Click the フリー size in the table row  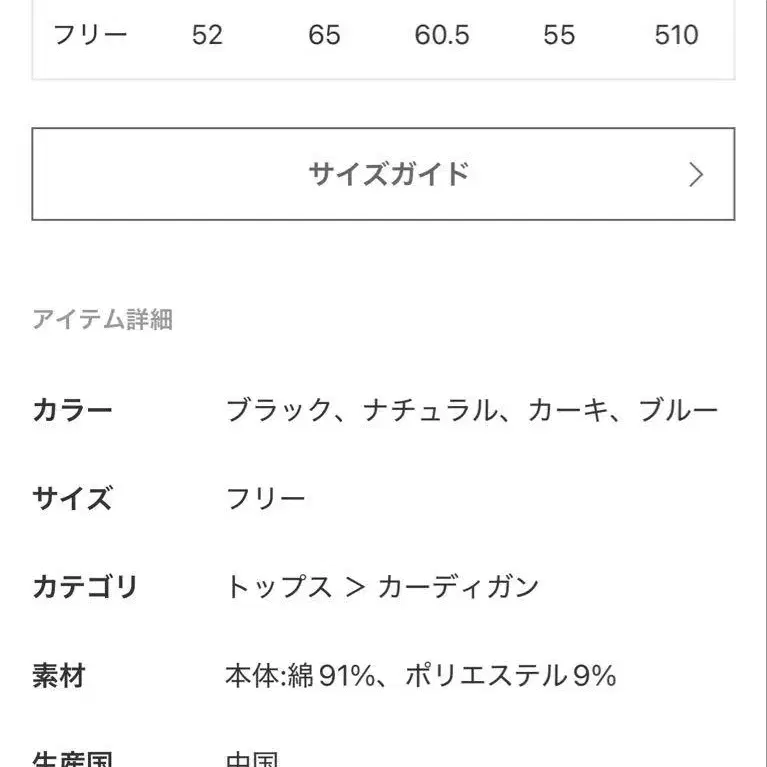[x=90, y=35]
